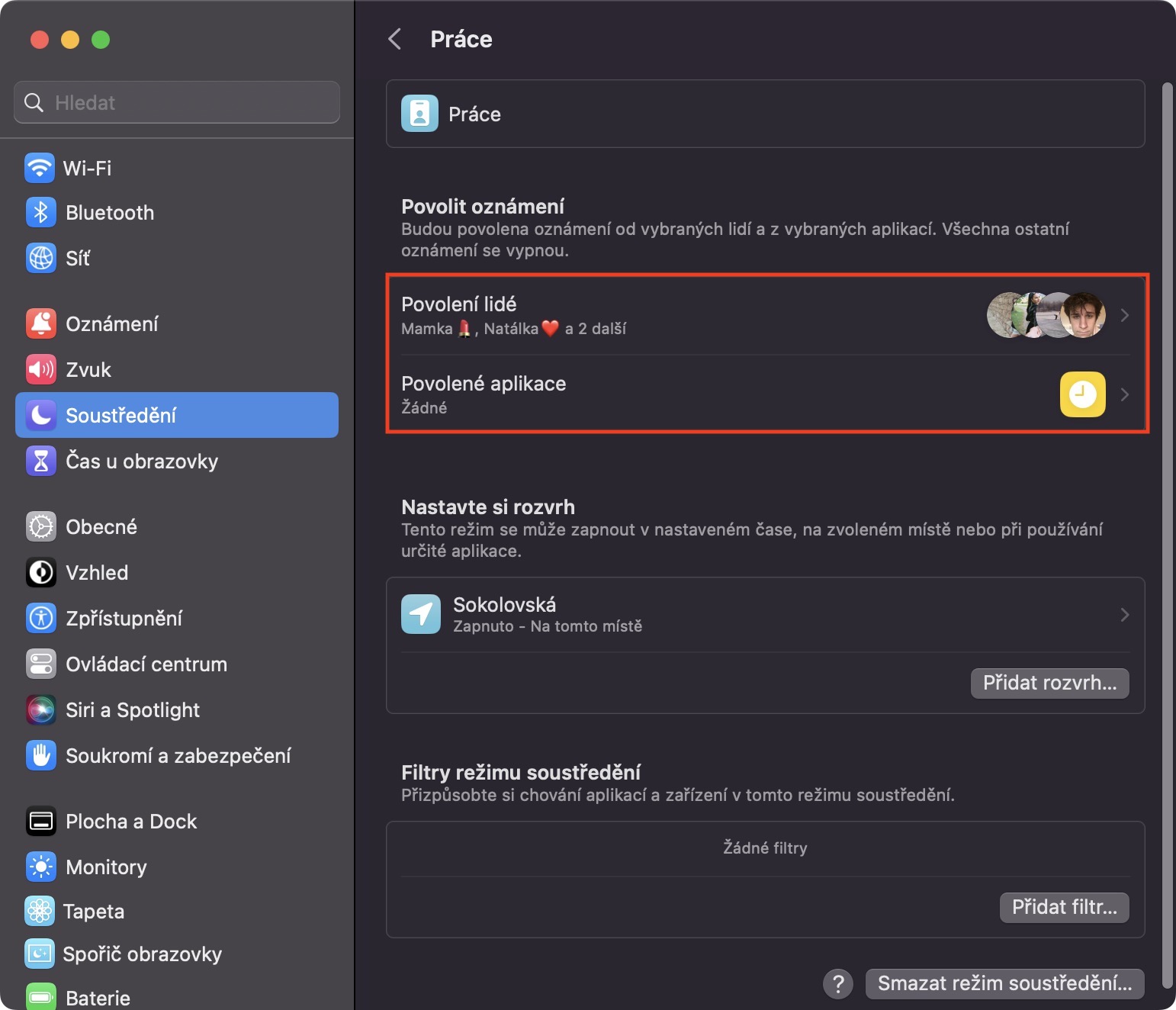
Task: Click the Sokolovská location arrow icon
Action: (x=421, y=614)
